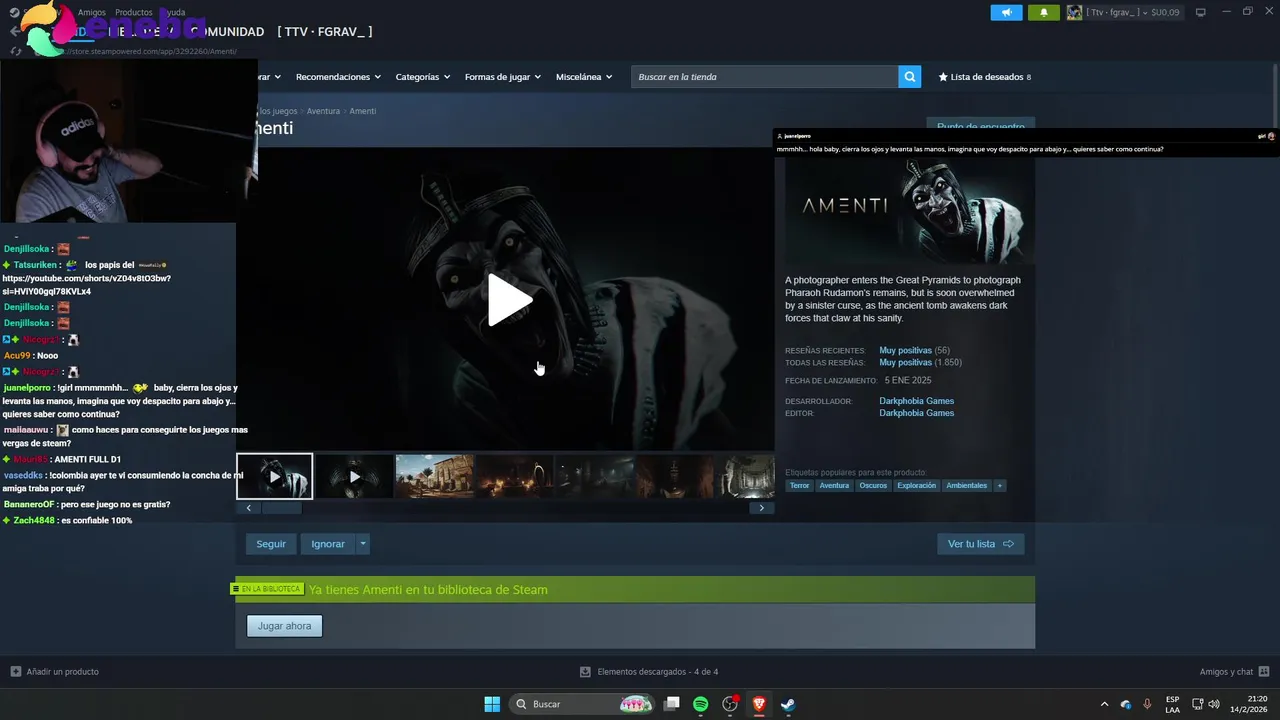Viewport: 1280px width, 720px height.
Task: Click the blue announcements megaphone icon
Action: [x=1006, y=12]
